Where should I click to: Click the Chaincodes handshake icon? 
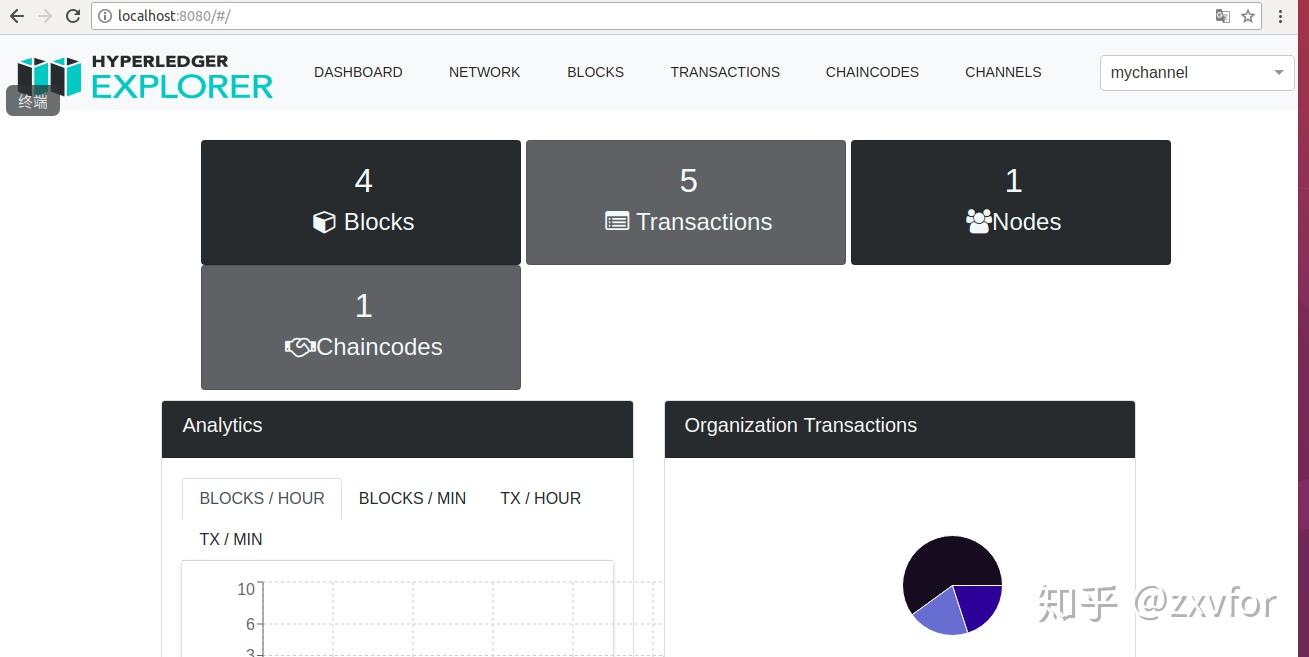(x=299, y=347)
